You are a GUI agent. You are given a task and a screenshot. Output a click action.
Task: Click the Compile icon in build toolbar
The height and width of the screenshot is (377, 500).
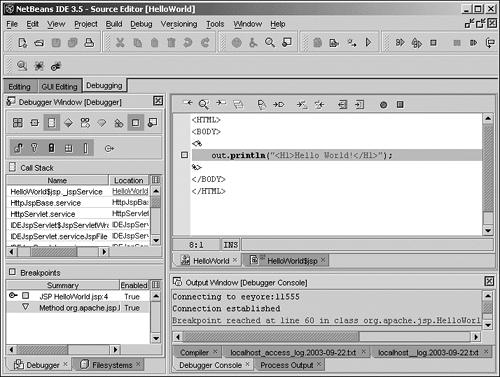pos(318,43)
